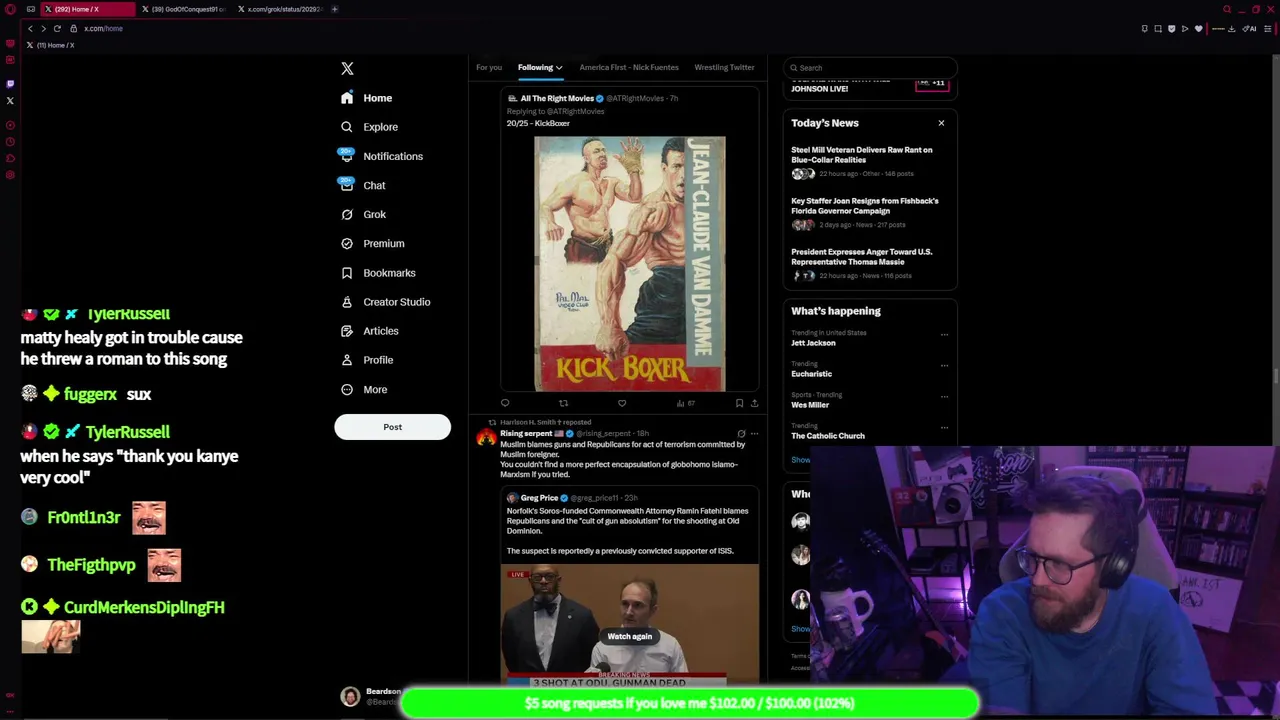Open Beardson account switcher
Image resolution: width=1280 pixels, height=720 pixels.
(371, 696)
